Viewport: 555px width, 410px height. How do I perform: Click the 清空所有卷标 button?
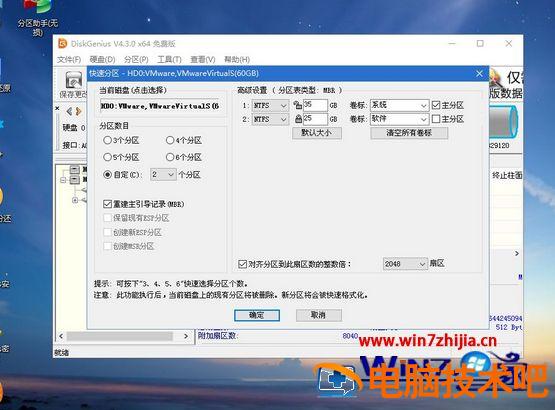[x=409, y=133]
